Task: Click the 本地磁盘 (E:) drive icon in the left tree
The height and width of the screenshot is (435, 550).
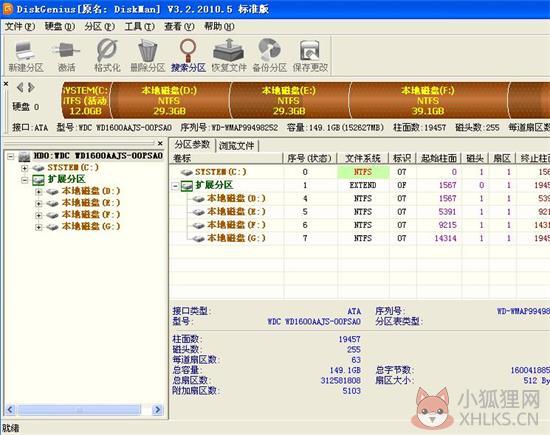Action: click(52, 203)
